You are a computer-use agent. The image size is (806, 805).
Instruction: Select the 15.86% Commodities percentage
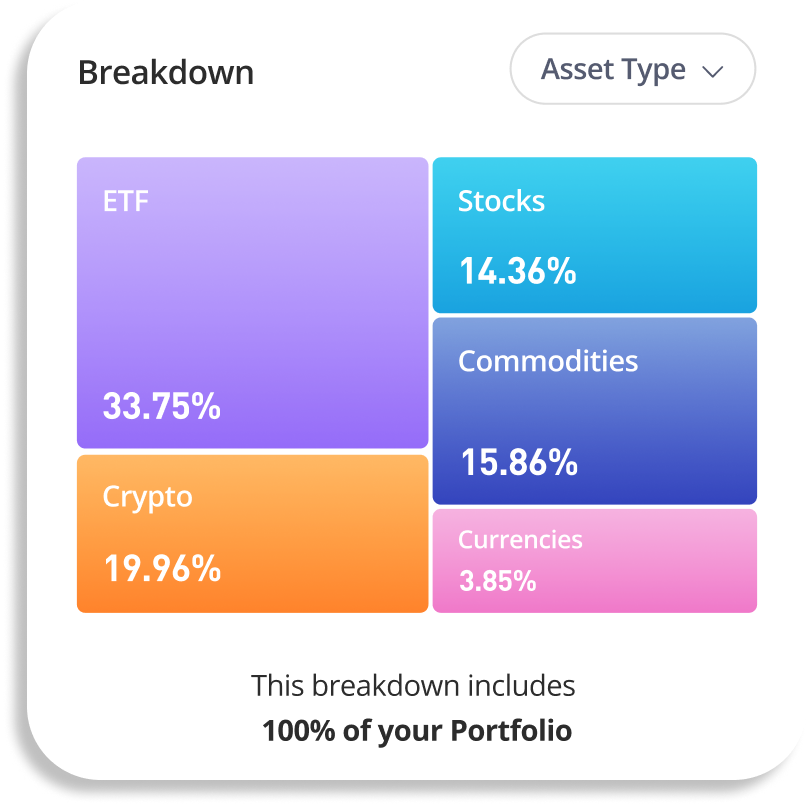click(x=519, y=462)
